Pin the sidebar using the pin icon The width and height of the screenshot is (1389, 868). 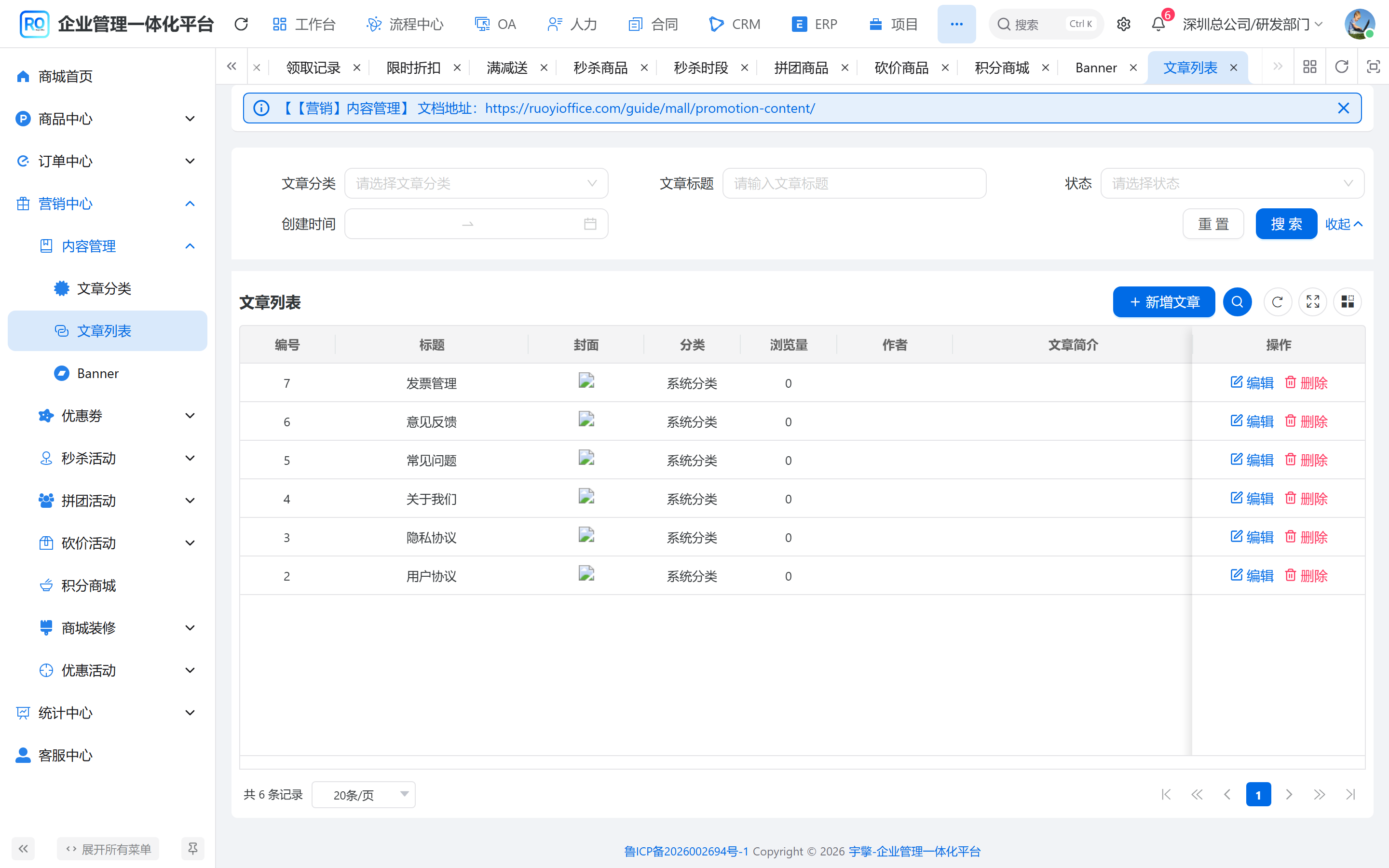(193, 849)
